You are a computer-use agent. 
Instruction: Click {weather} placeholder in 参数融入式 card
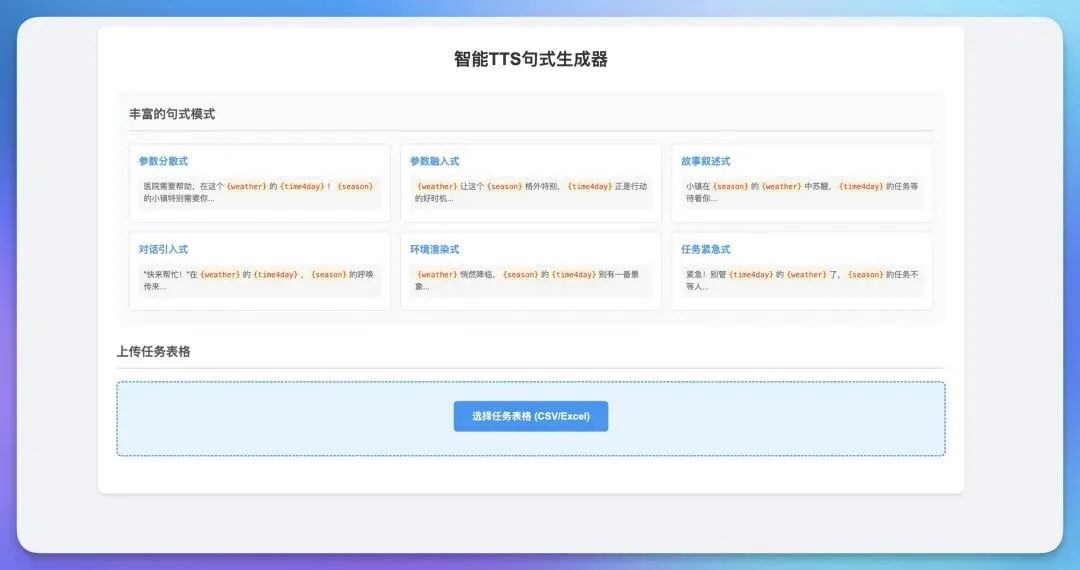pyautogui.click(x=437, y=186)
